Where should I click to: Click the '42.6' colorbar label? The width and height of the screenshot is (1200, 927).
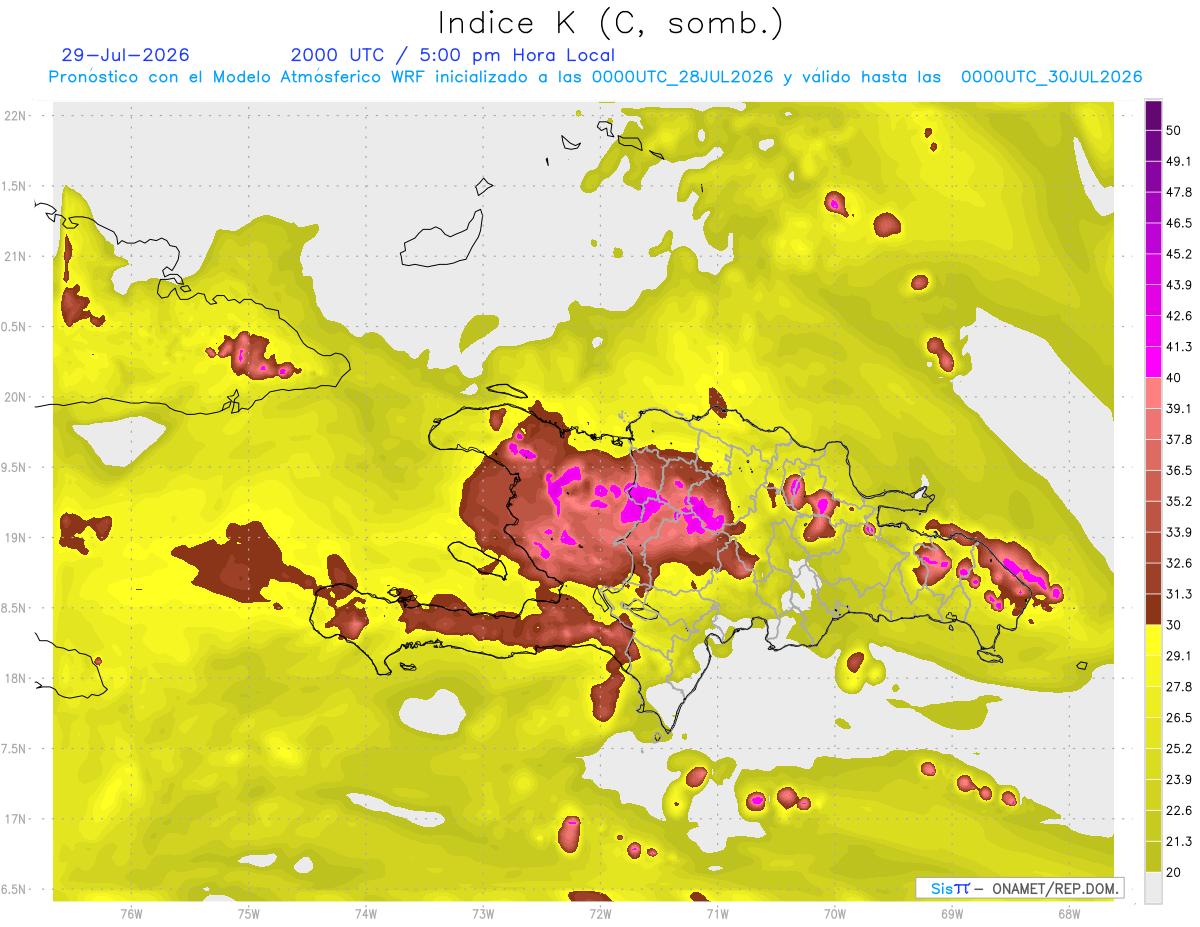[x=1179, y=316]
